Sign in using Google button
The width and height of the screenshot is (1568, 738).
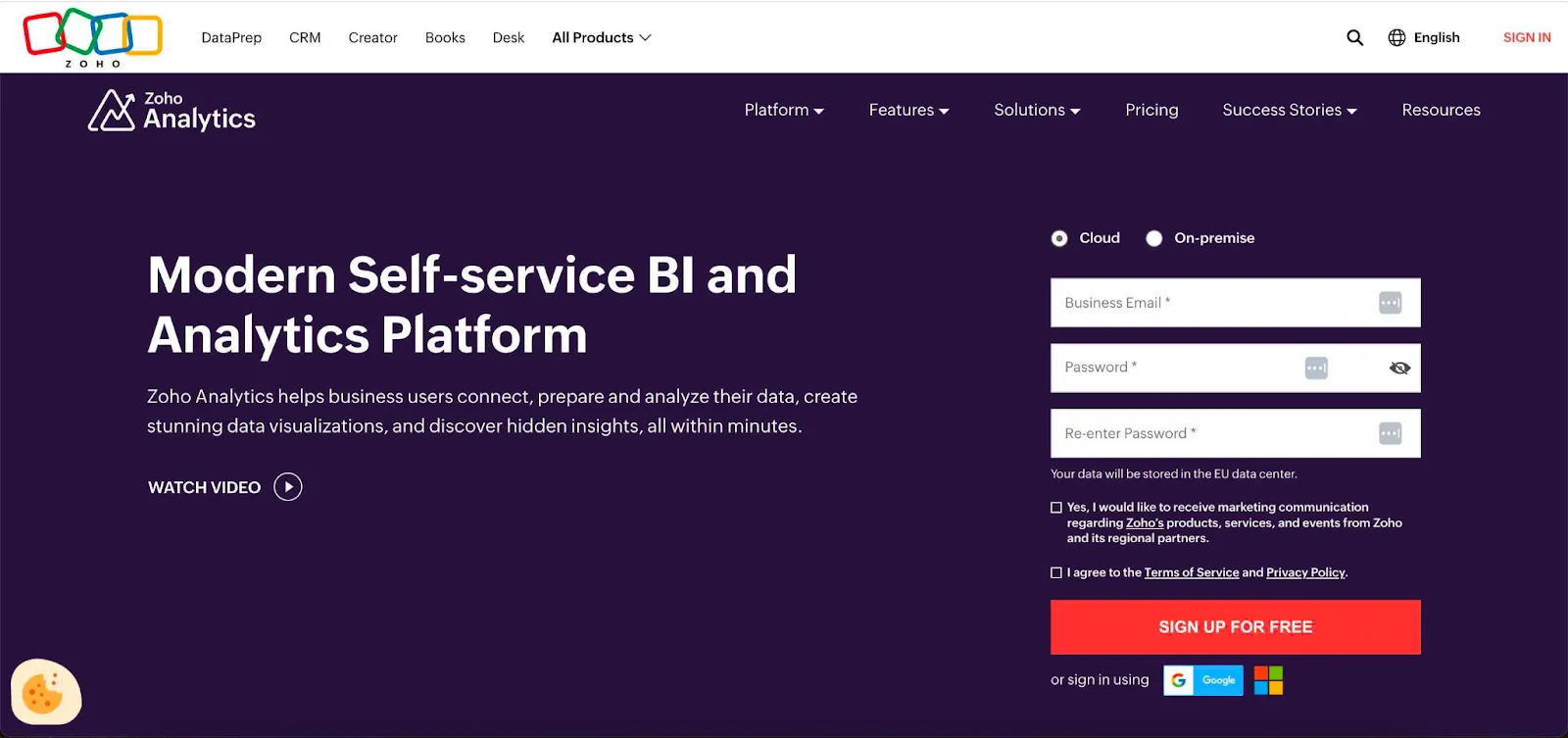1203,680
